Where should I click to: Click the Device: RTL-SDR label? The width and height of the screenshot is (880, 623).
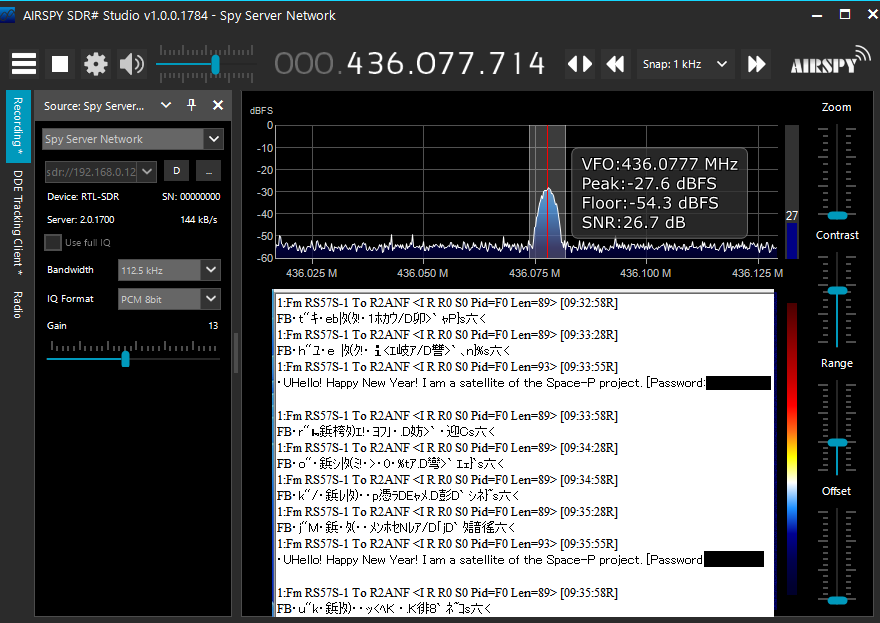coord(83,196)
